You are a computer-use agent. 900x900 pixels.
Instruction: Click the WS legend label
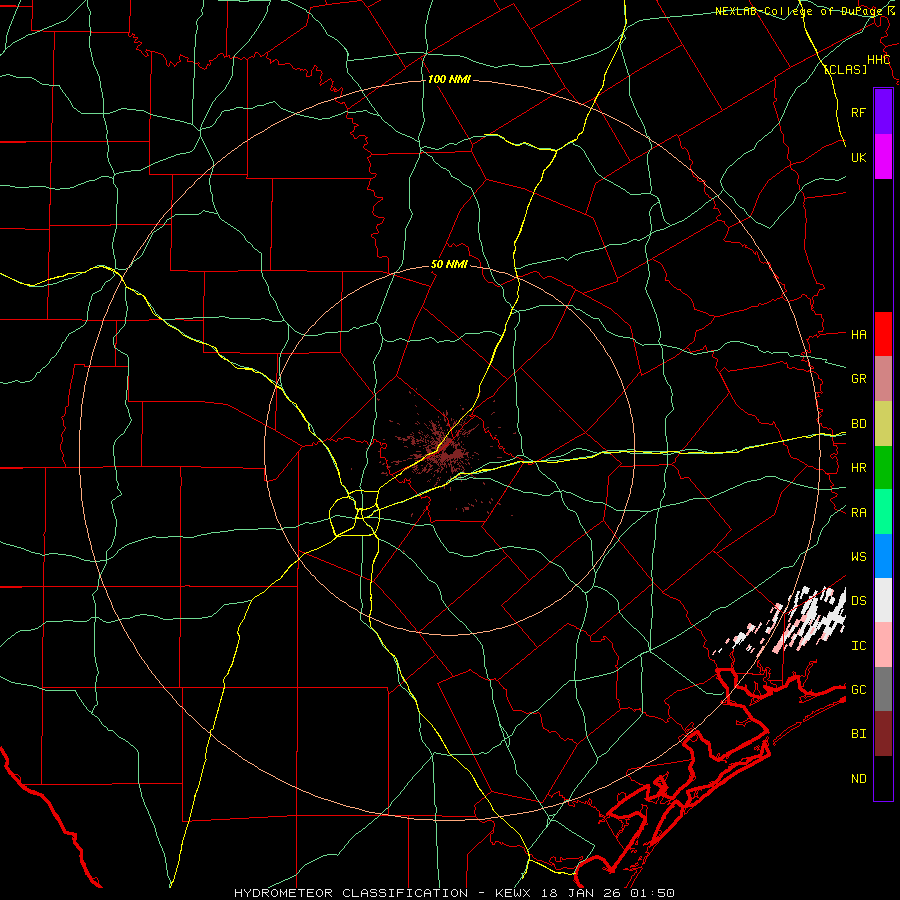pyautogui.click(x=858, y=556)
